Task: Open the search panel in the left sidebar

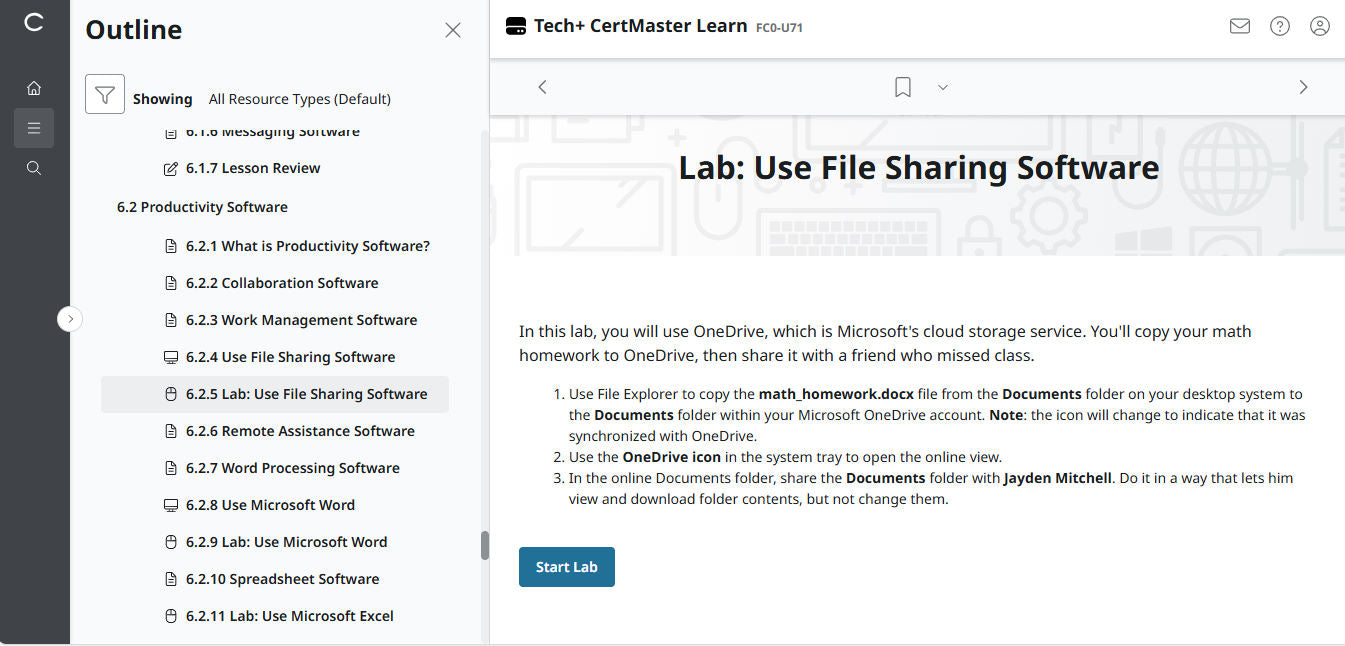Action: [x=34, y=168]
